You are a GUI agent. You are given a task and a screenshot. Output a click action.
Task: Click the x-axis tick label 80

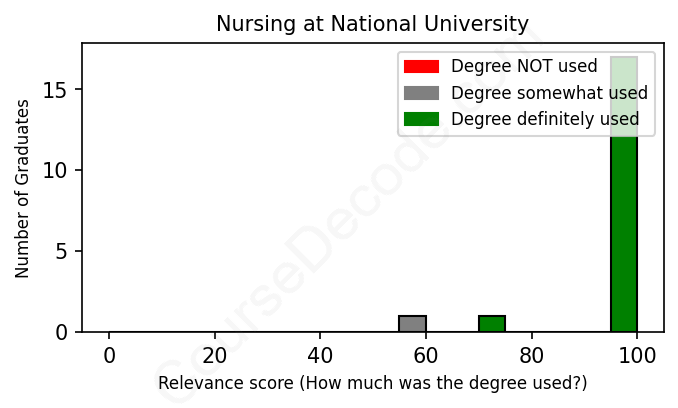coord(531,354)
